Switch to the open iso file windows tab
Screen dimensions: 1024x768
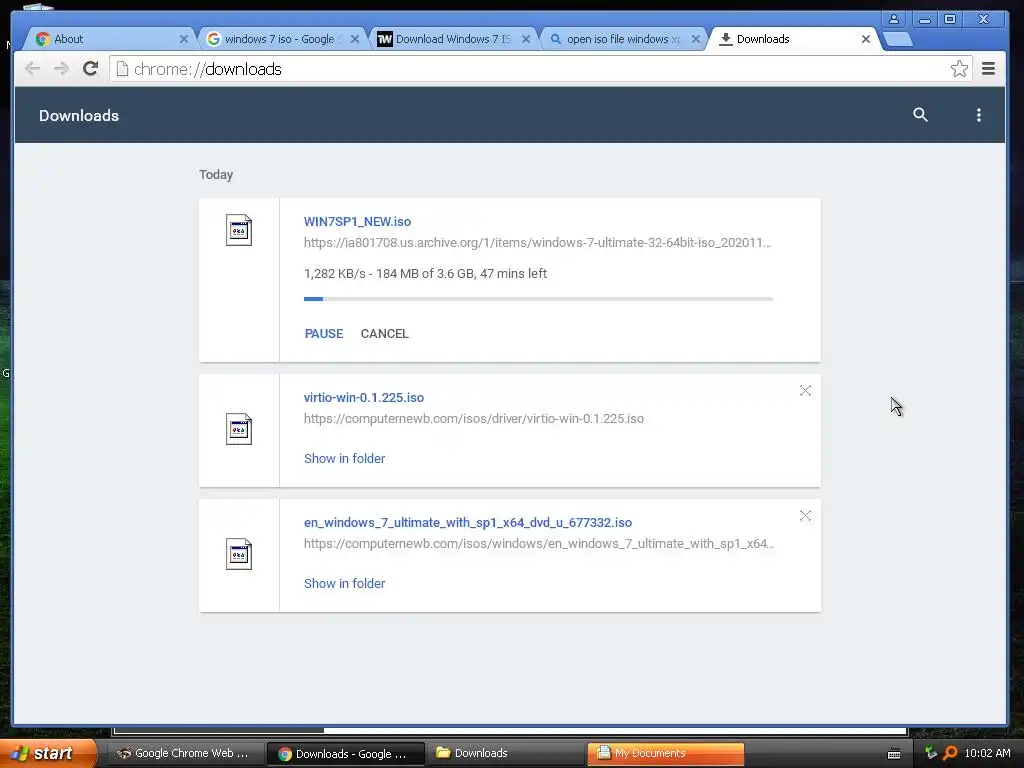click(x=623, y=39)
